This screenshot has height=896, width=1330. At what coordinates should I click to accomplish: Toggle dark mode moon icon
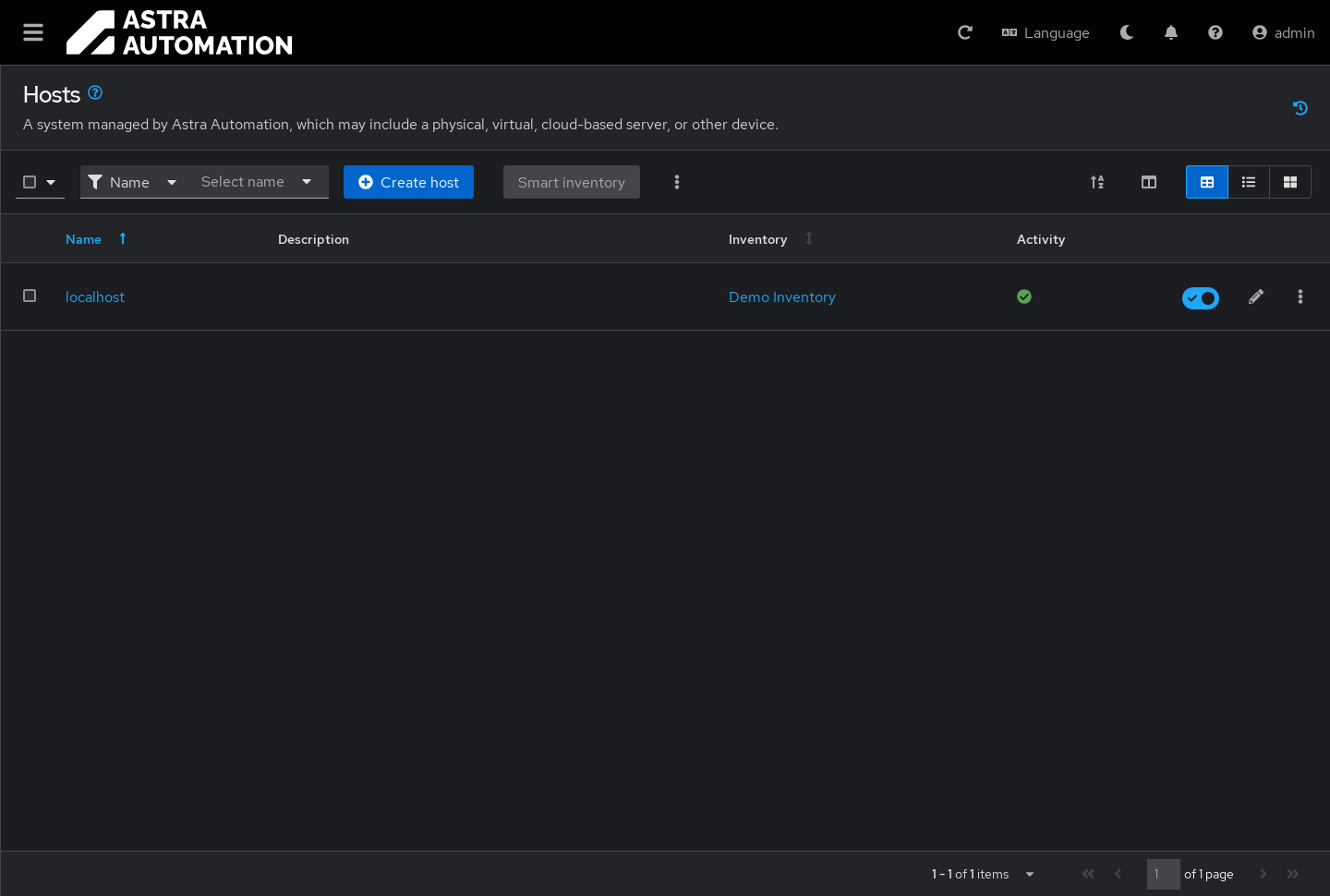(x=1127, y=32)
